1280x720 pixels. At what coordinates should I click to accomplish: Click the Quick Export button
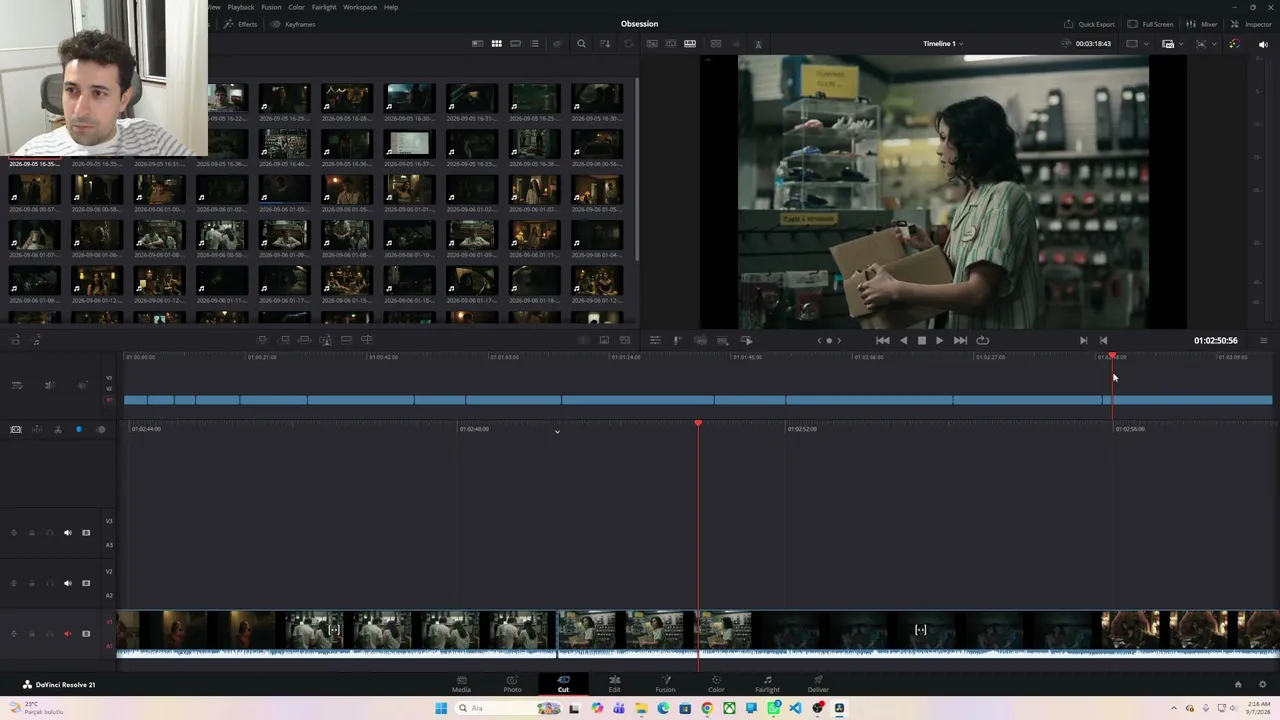click(x=1089, y=24)
